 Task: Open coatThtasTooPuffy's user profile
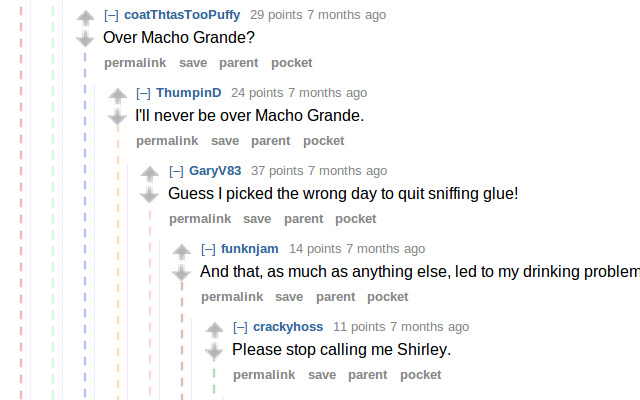[182, 15]
